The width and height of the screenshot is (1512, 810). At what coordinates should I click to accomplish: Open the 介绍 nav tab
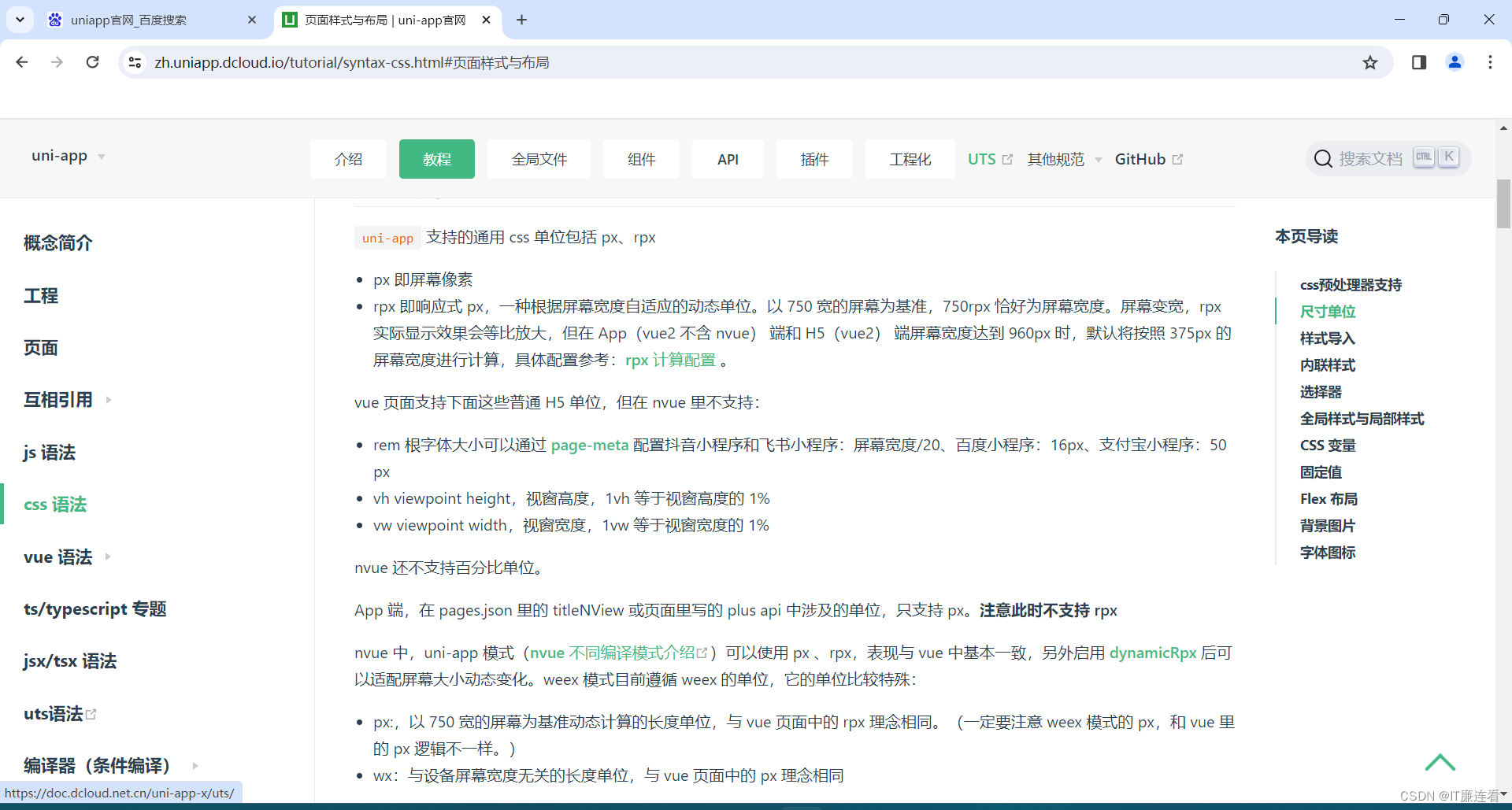point(348,159)
